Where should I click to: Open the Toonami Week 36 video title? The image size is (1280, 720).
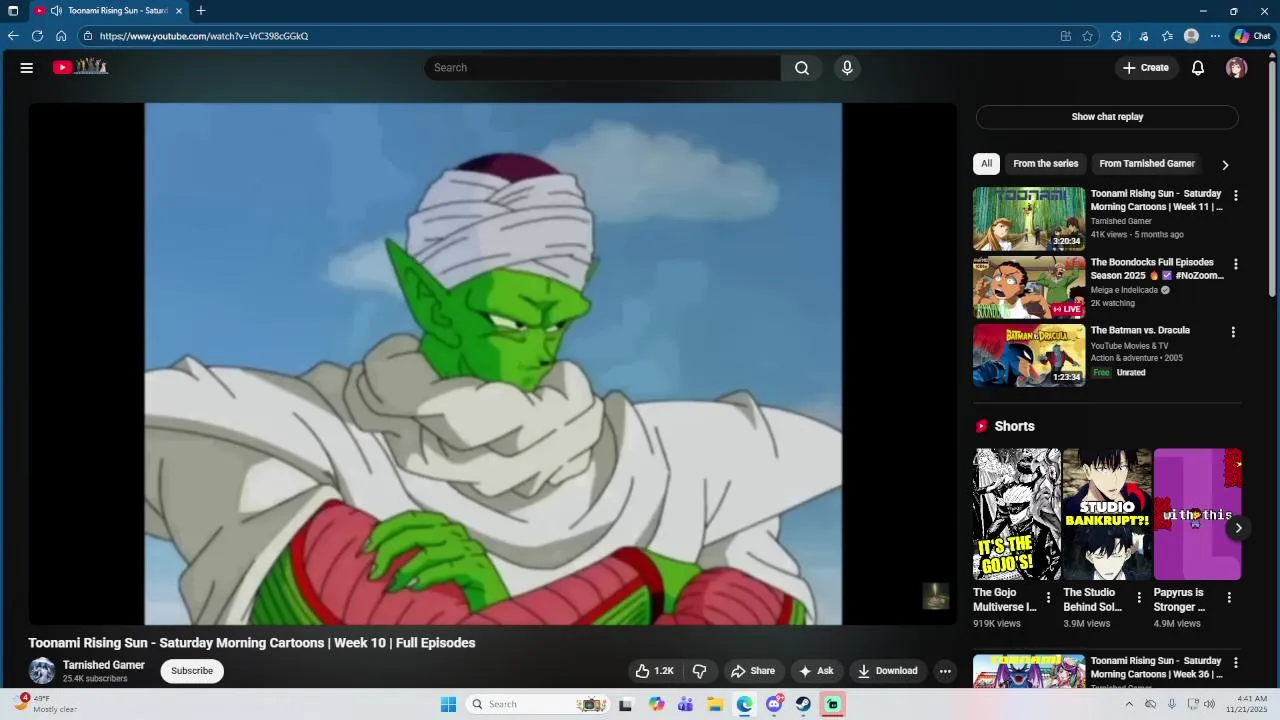coord(1157,667)
